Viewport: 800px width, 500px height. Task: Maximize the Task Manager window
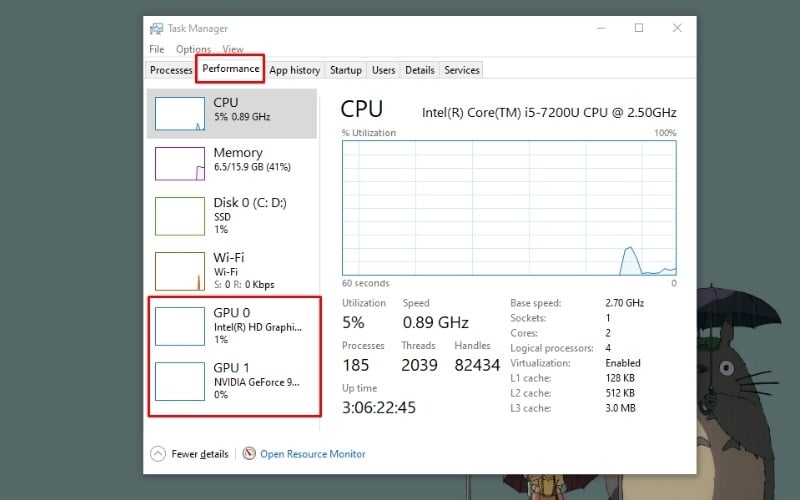(x=639, y=28)
